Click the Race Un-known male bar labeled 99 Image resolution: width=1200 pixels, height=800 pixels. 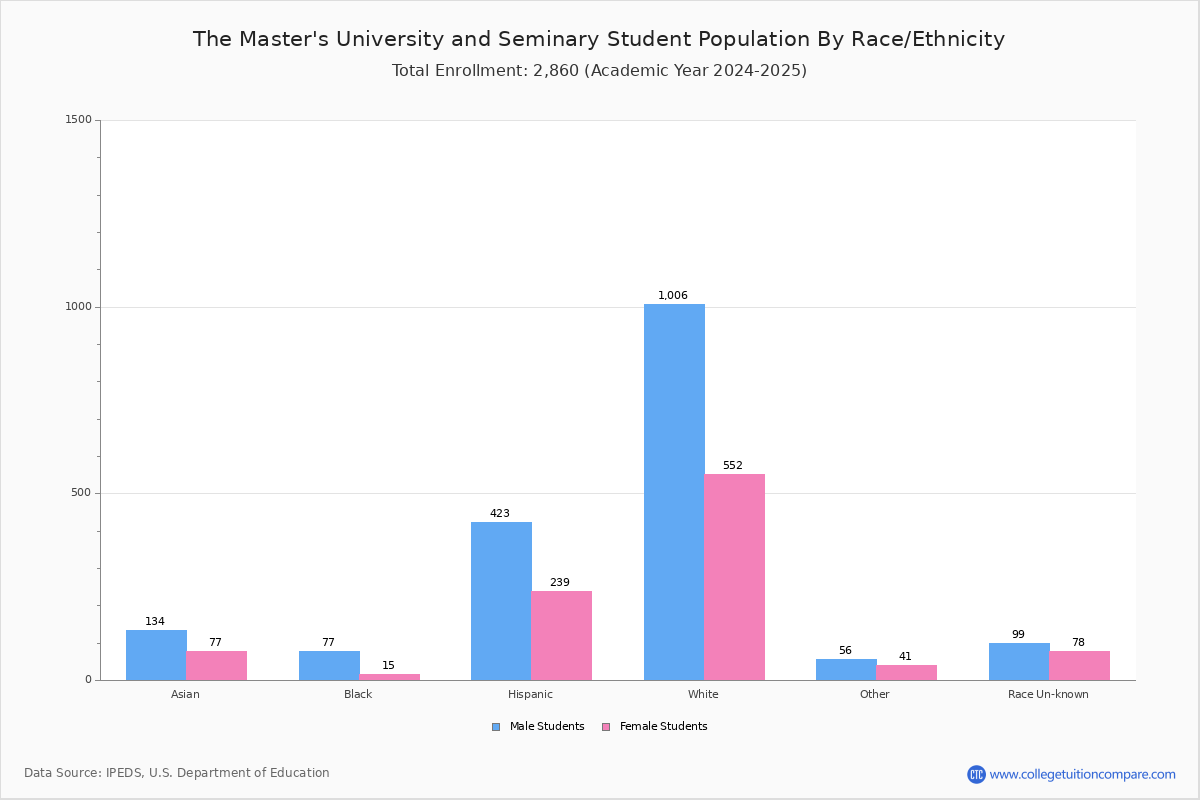[x=1019, y=662]
